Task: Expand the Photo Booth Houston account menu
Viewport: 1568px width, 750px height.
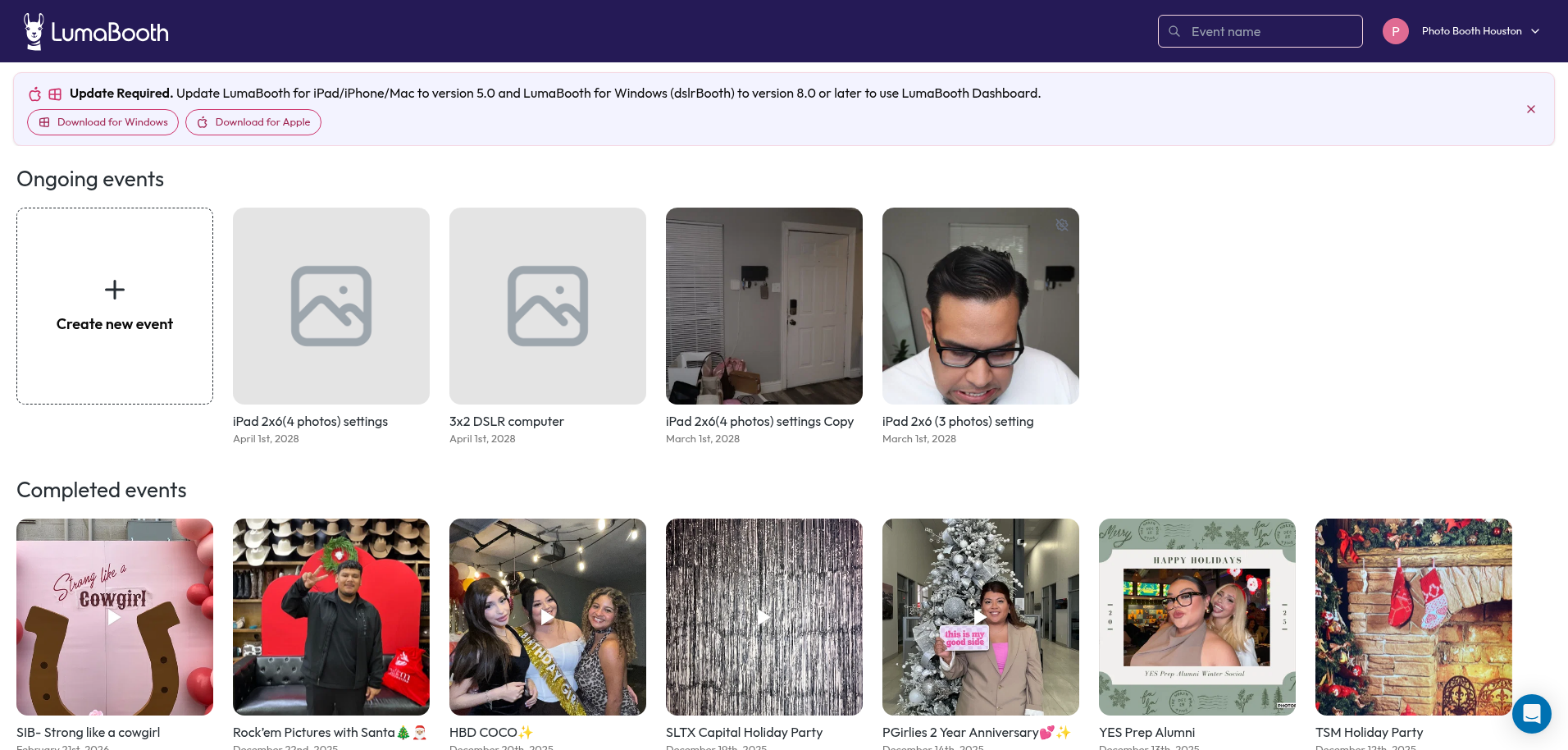Action: tap(1534, 31)
